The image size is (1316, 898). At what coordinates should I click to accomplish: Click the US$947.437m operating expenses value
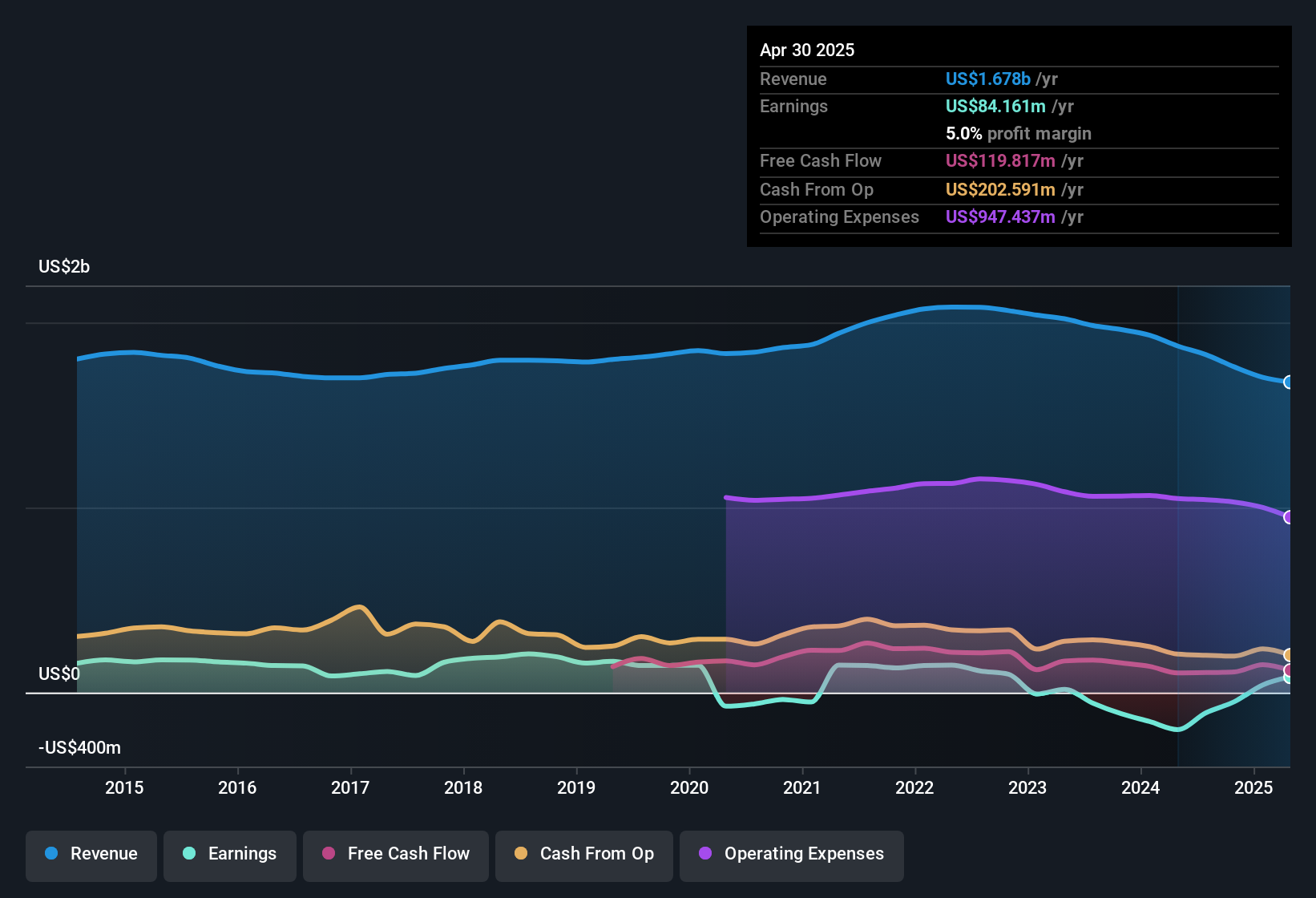pos(1000,216)
